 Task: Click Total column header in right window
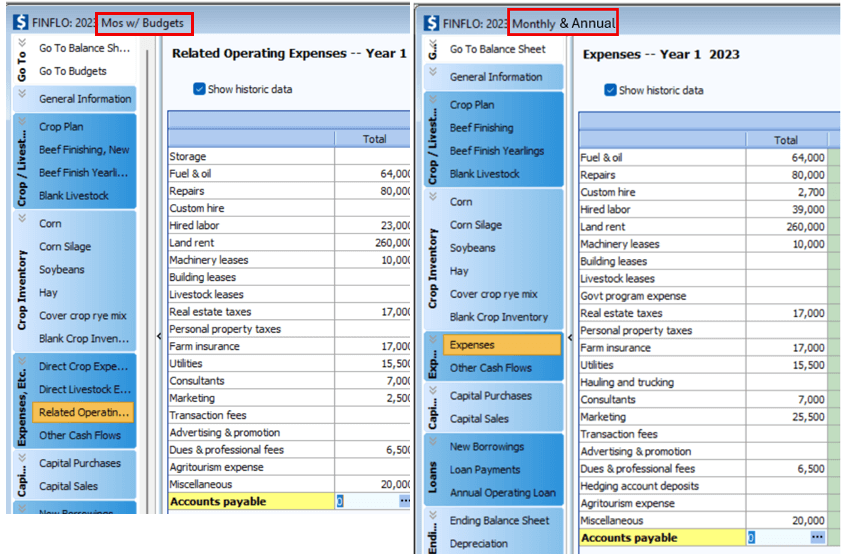786,140
